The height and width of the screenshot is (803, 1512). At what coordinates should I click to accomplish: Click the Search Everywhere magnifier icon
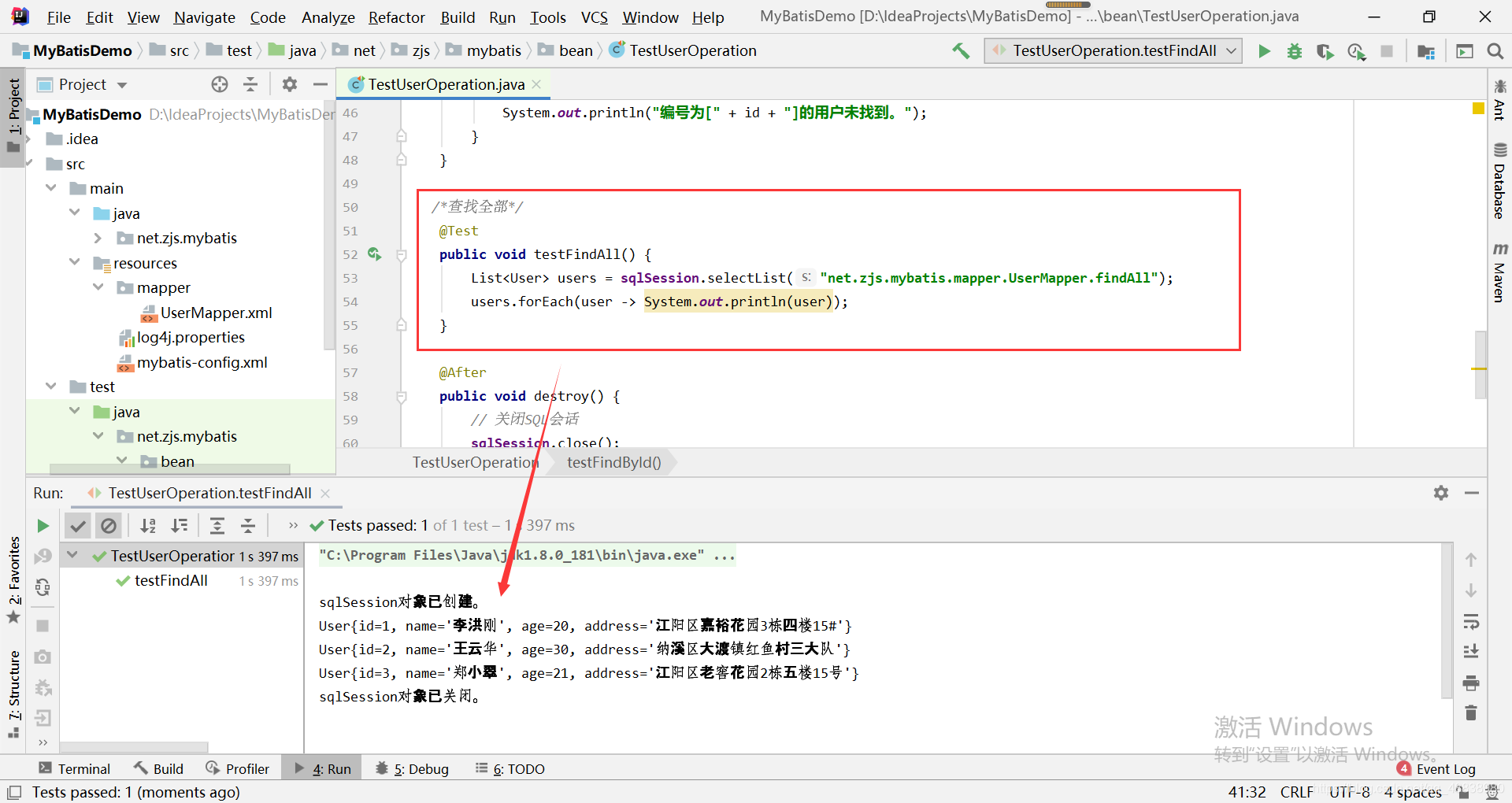click(x=1495, y=51)
